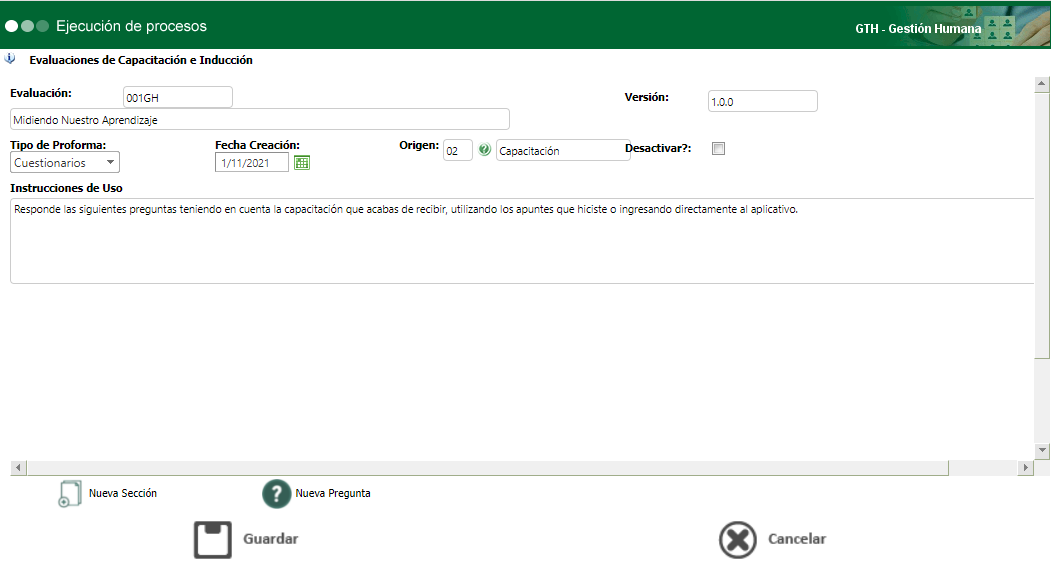Viewport: 1051px width, 570px height.
Task: Open the calendar picker next to Fecha Creación
Action: (302, 163)
